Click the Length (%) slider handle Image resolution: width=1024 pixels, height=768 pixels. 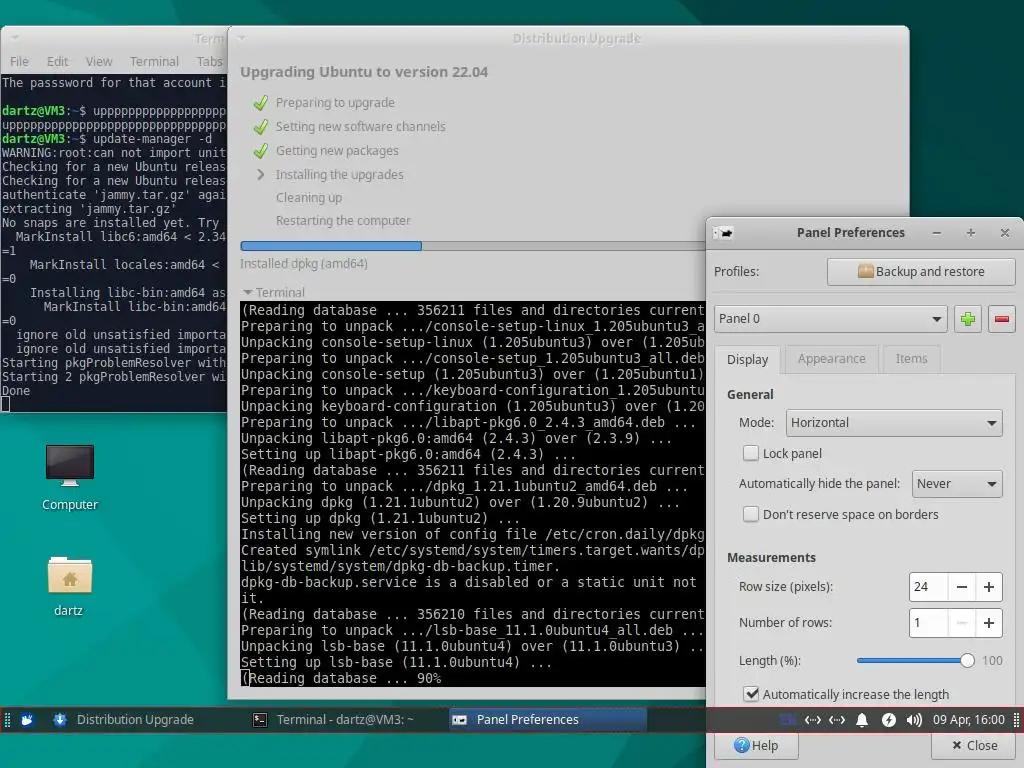tap(967, 661)
